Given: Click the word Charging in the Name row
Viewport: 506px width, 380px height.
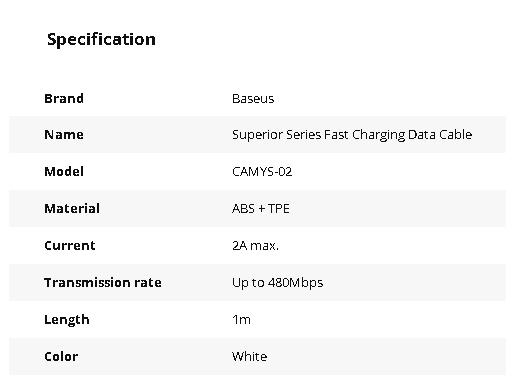Looking at the screenshot, I should tap(379, 135).
